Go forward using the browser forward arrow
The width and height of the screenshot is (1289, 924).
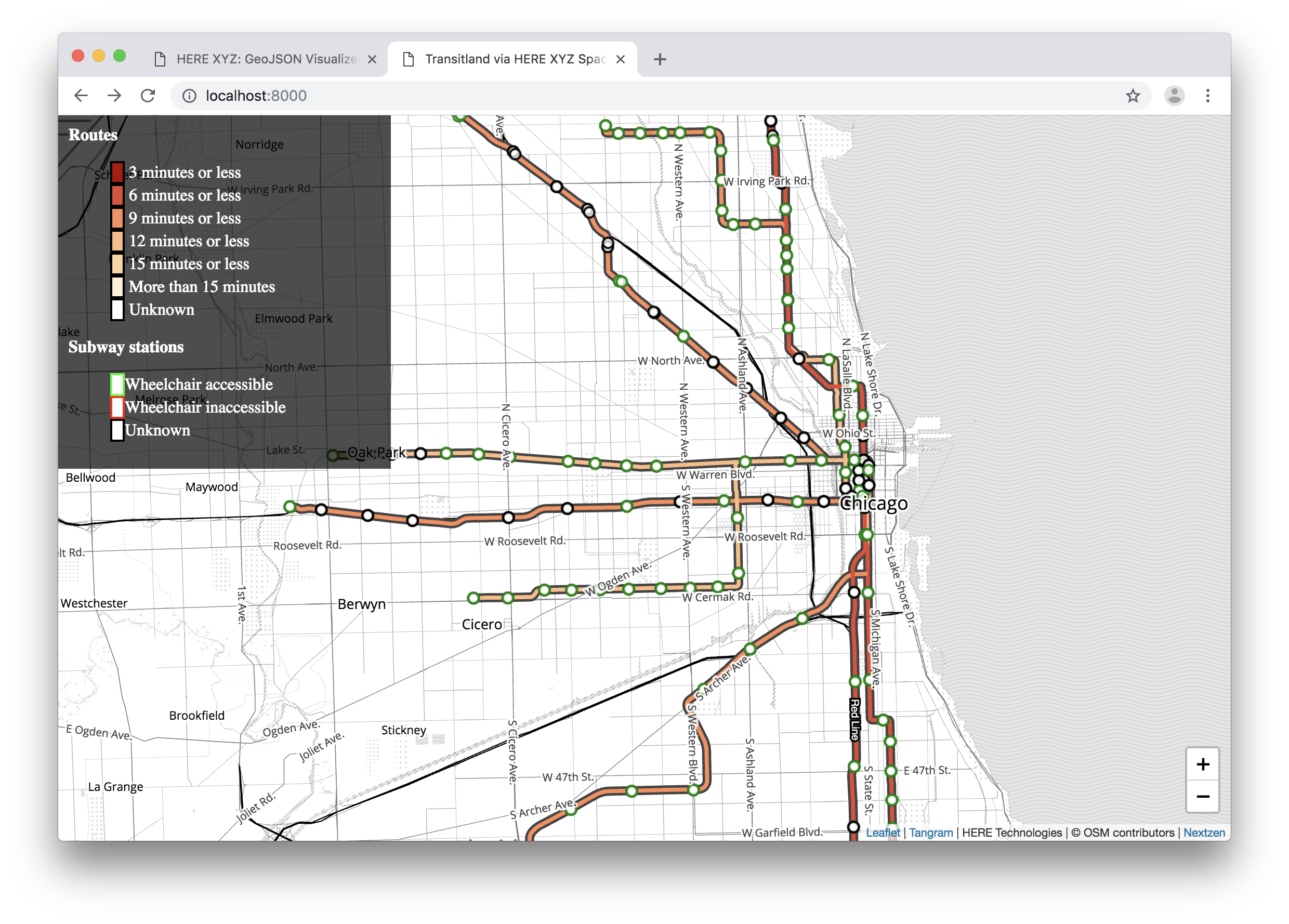tap(114, 96)
